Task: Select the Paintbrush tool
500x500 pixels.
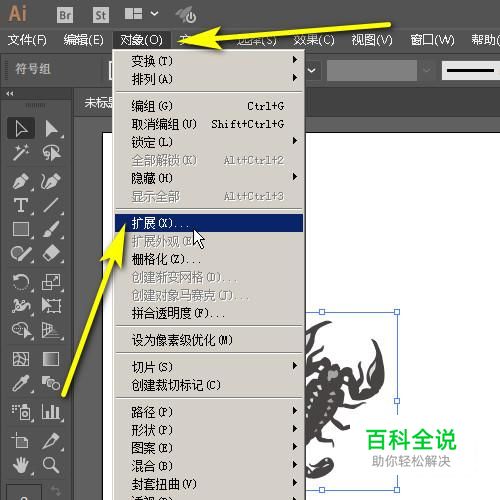Action: tap(51, 229)
